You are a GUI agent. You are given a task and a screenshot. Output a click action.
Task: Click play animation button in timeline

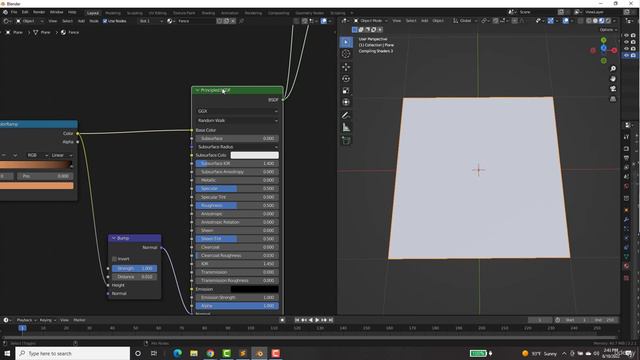[317, 320]
